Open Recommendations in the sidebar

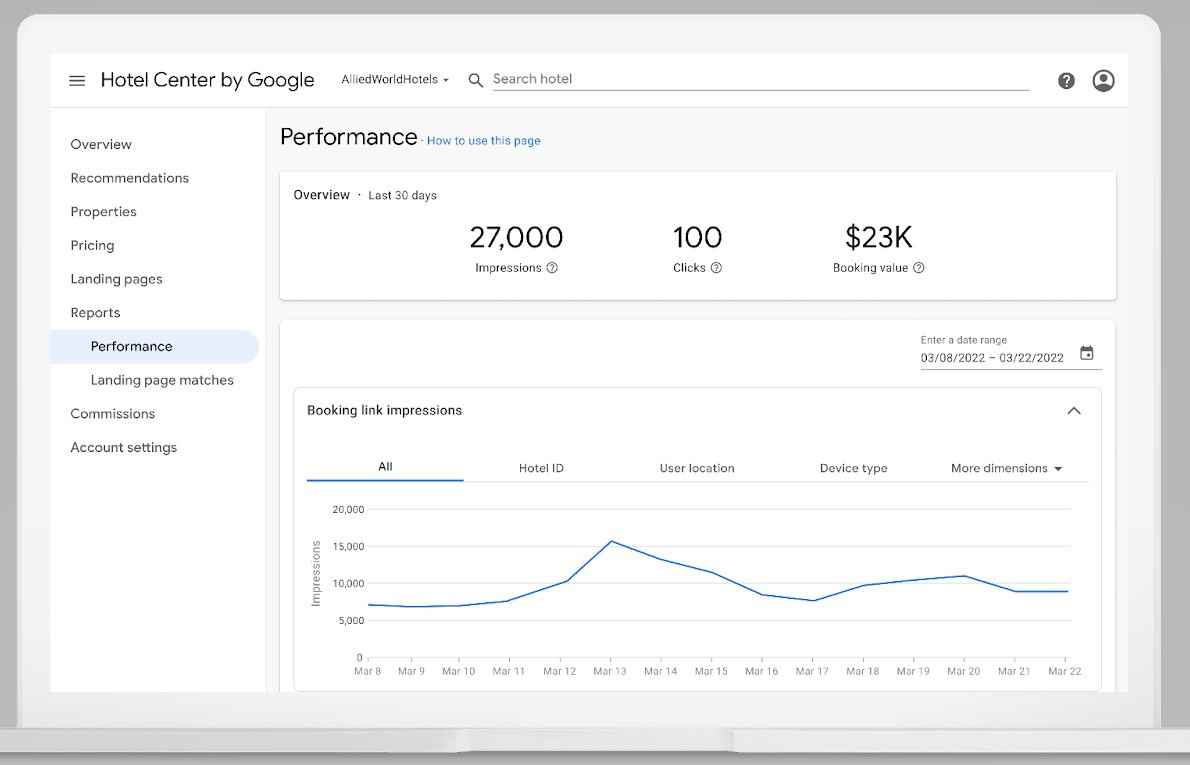[129, 178]
